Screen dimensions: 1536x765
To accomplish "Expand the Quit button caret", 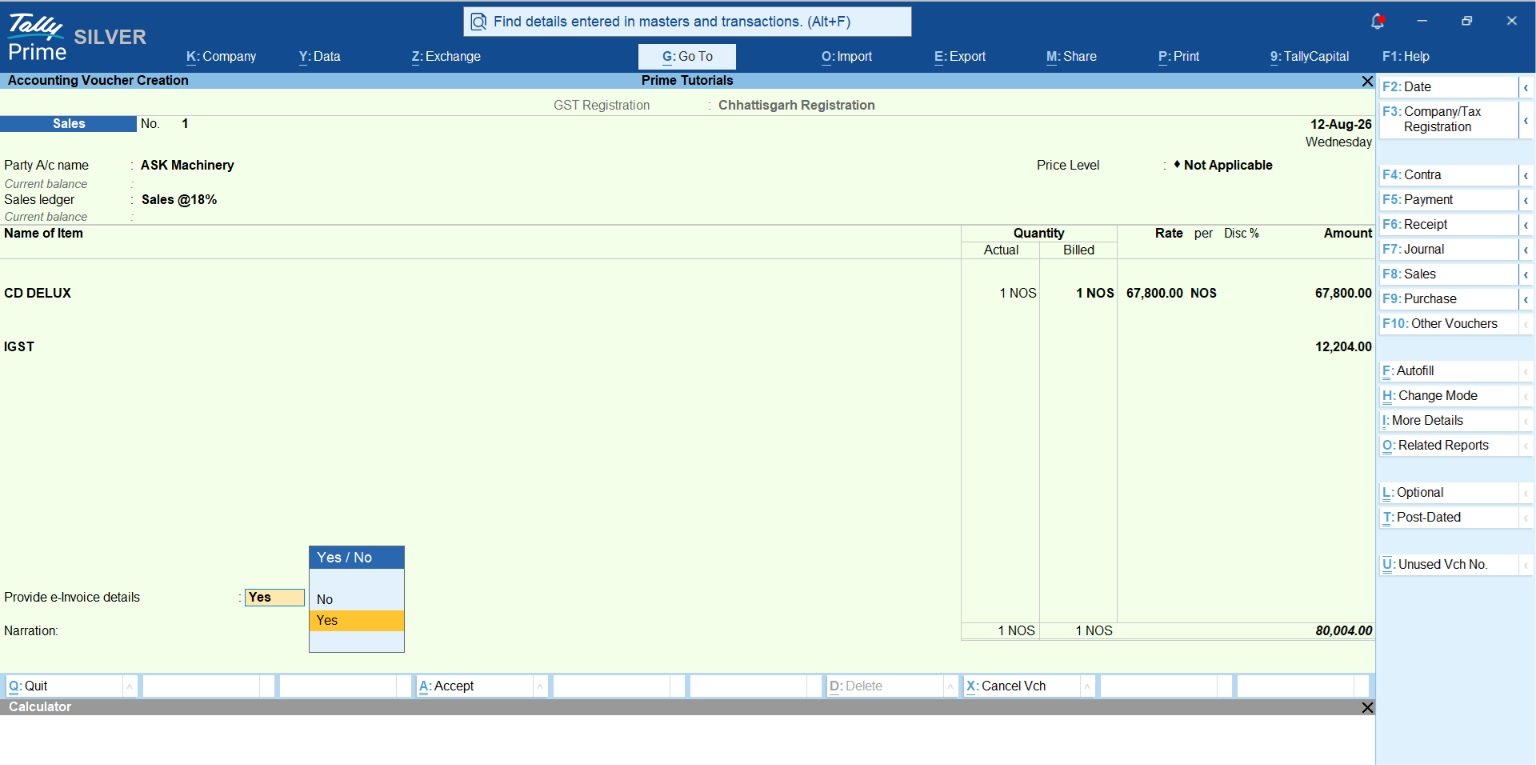I will click(x=130, y=686).
